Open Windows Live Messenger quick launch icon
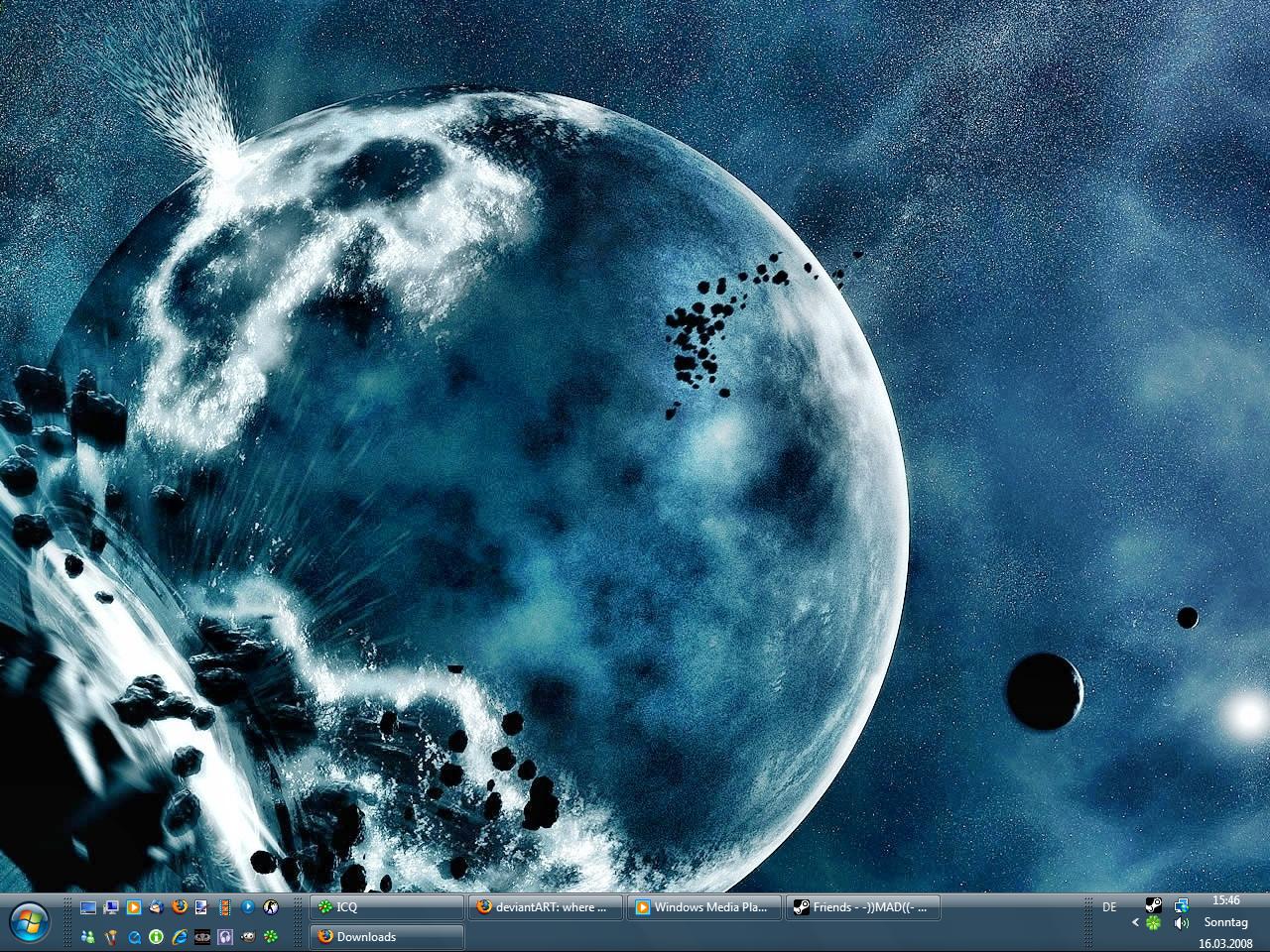 pyautogui.click(x=88, y=937)
